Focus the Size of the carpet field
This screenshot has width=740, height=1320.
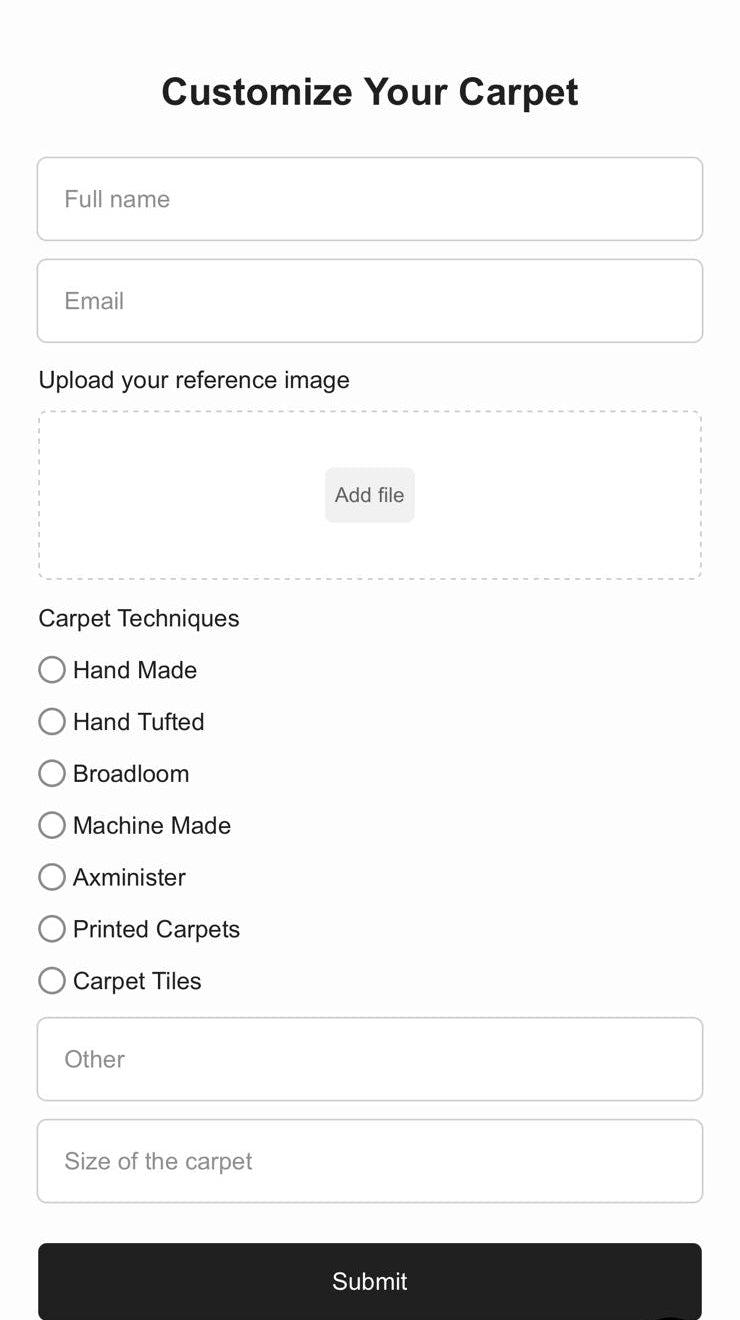coord(370,1161)
